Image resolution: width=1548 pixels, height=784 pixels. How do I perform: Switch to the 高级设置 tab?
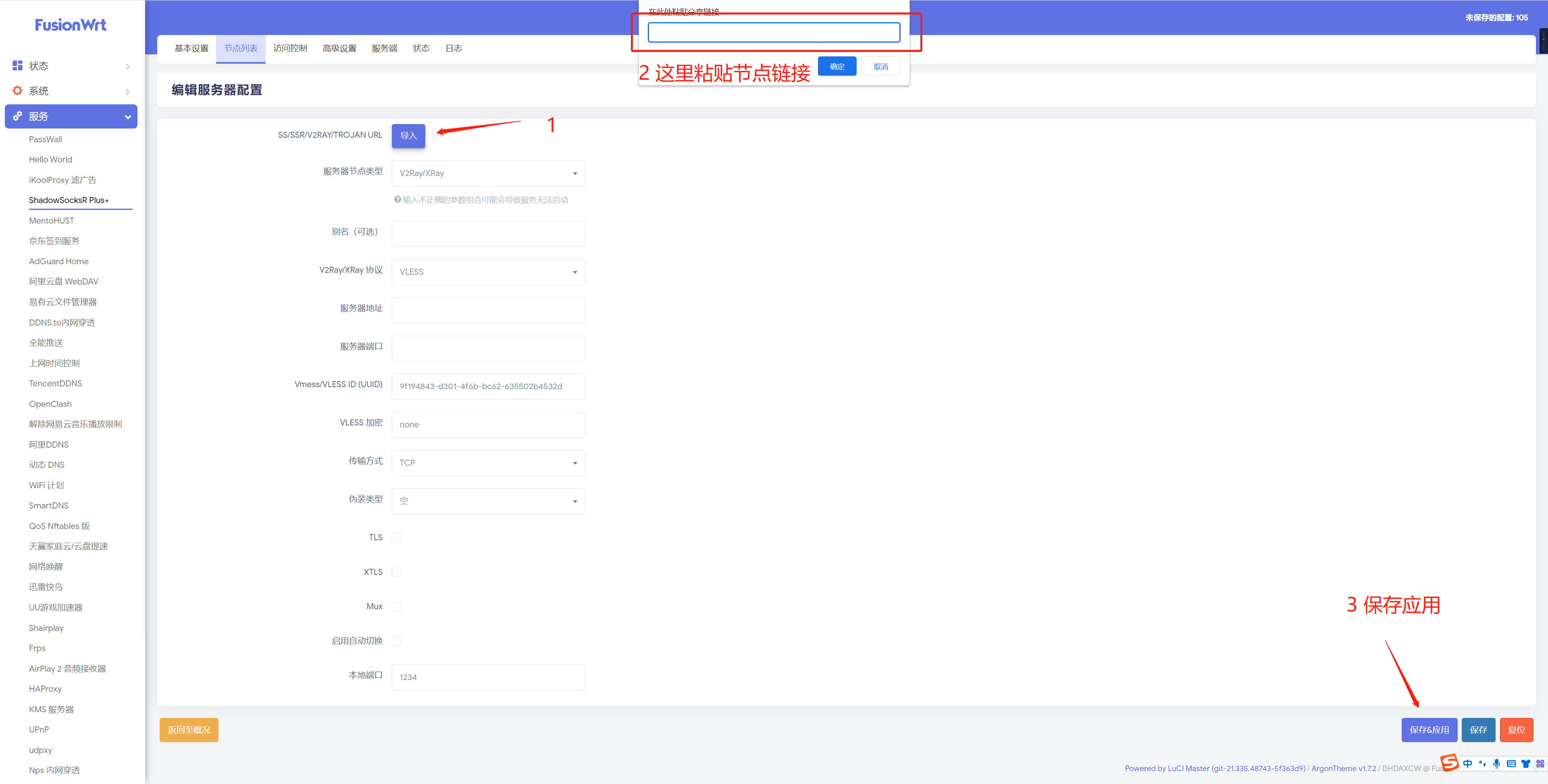click(x=339, y=48)
